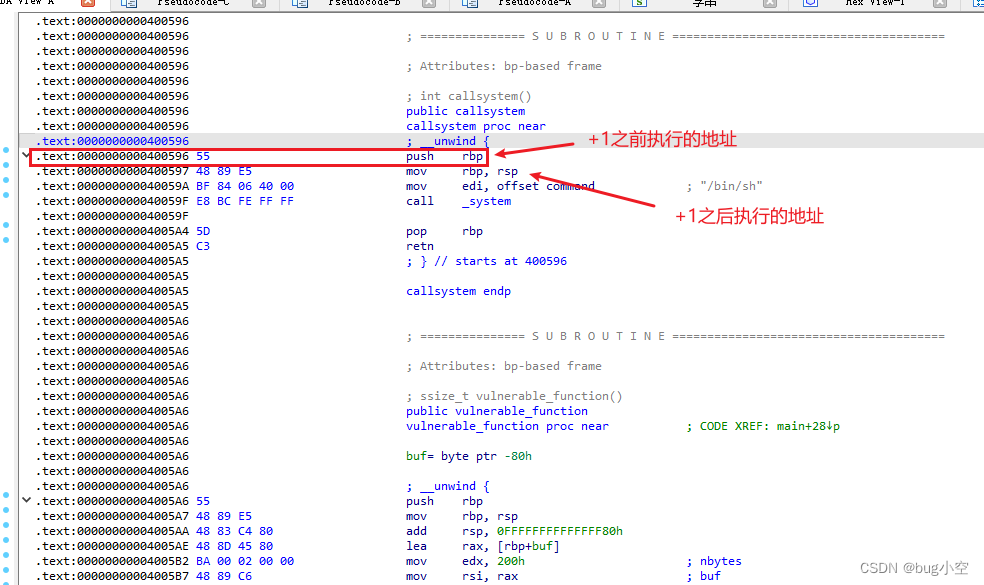Switch to the Pseudocode-B tab
Viewport: 984px width, 585px height.
(365, 3)
